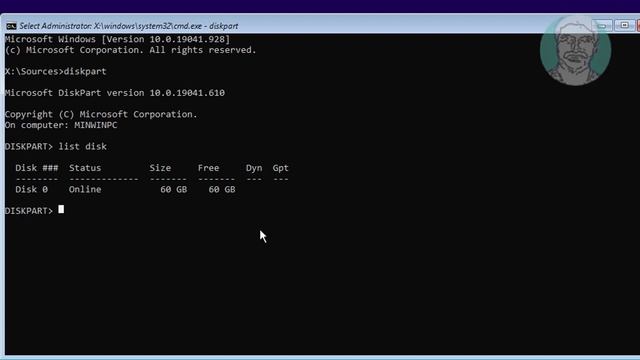Click the 'Disk ###' column header
Screen dimensions: 640x360
click(37, 168)
